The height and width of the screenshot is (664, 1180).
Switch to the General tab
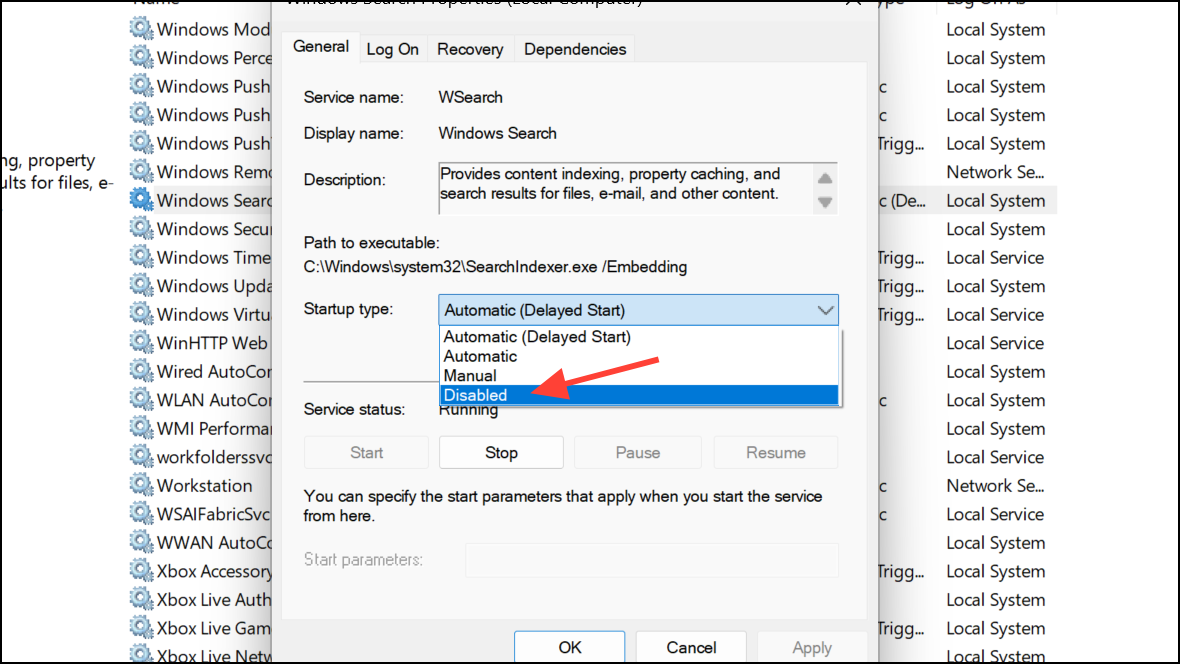321,47
